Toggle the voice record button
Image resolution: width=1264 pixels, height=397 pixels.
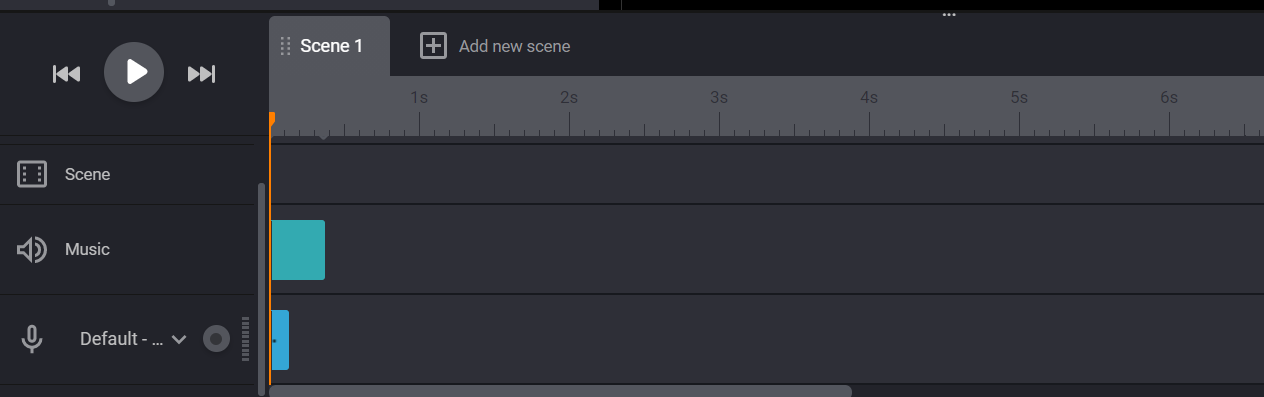(x=216, y=339)
